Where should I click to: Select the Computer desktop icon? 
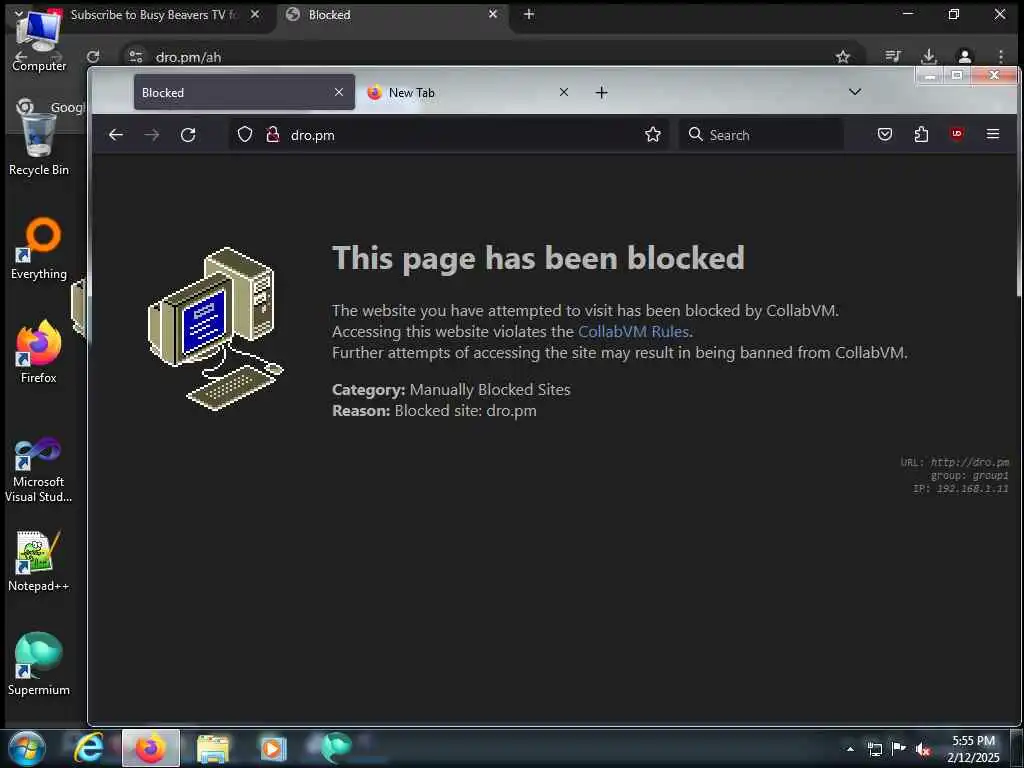(39, 39)
